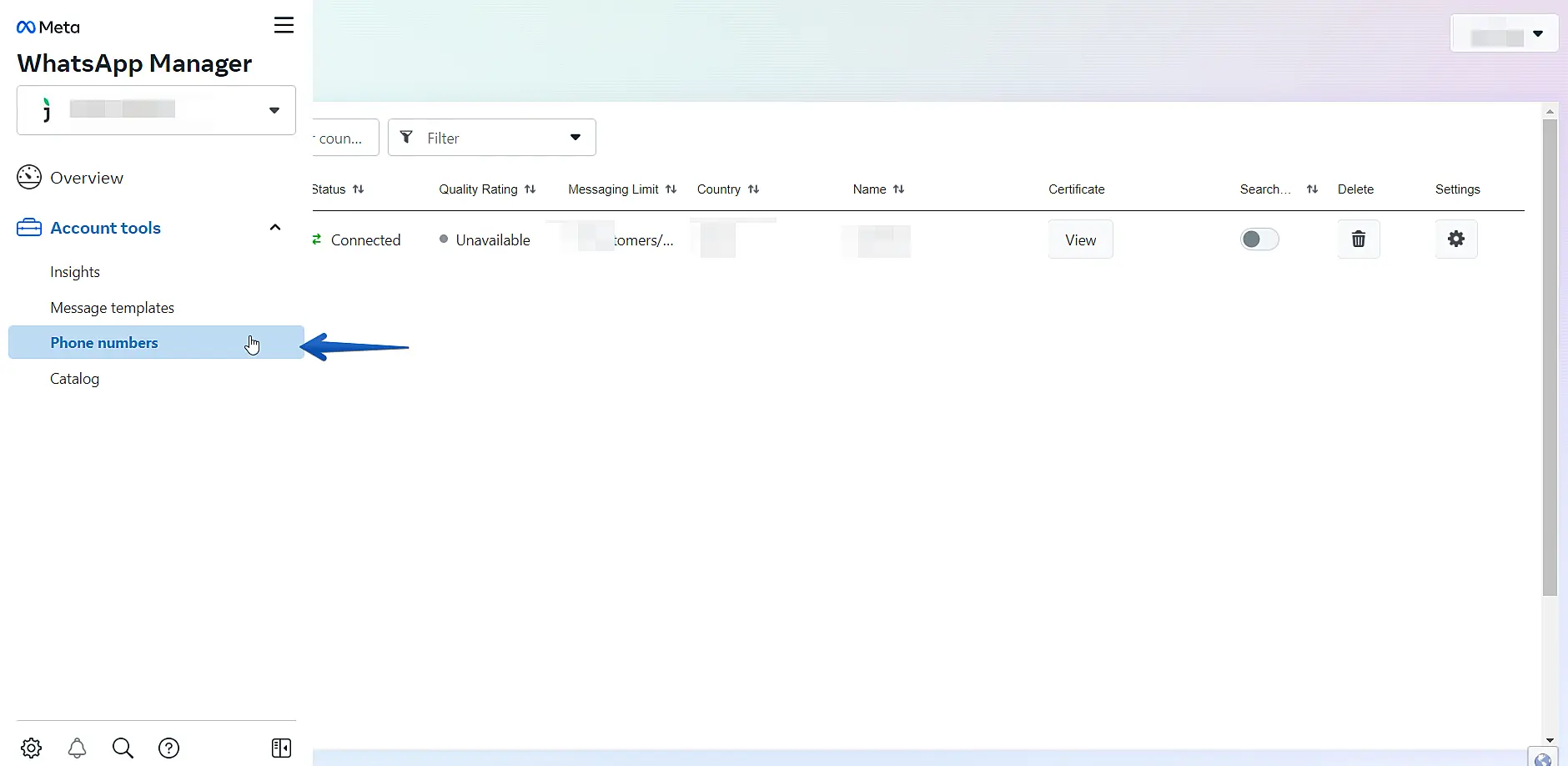Go to Insights in sidebar
1568x766 pixels.
(75, 272)
